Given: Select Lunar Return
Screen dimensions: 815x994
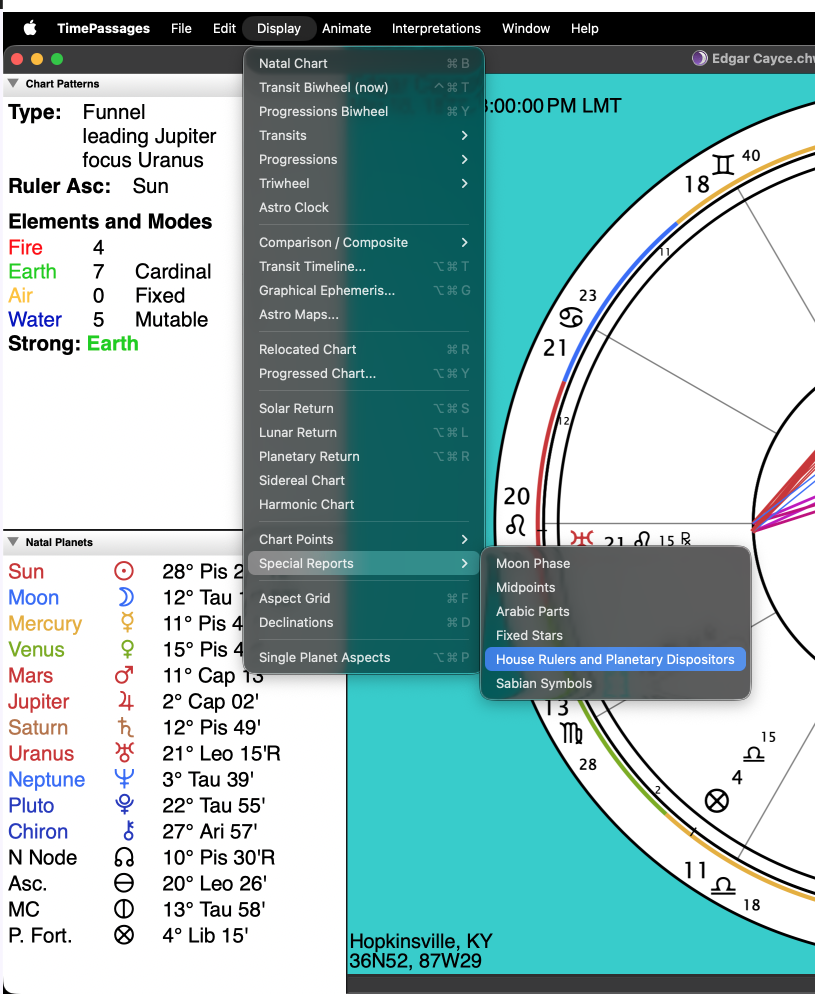Looking at the screenshot, I should (x=363, y=433).
